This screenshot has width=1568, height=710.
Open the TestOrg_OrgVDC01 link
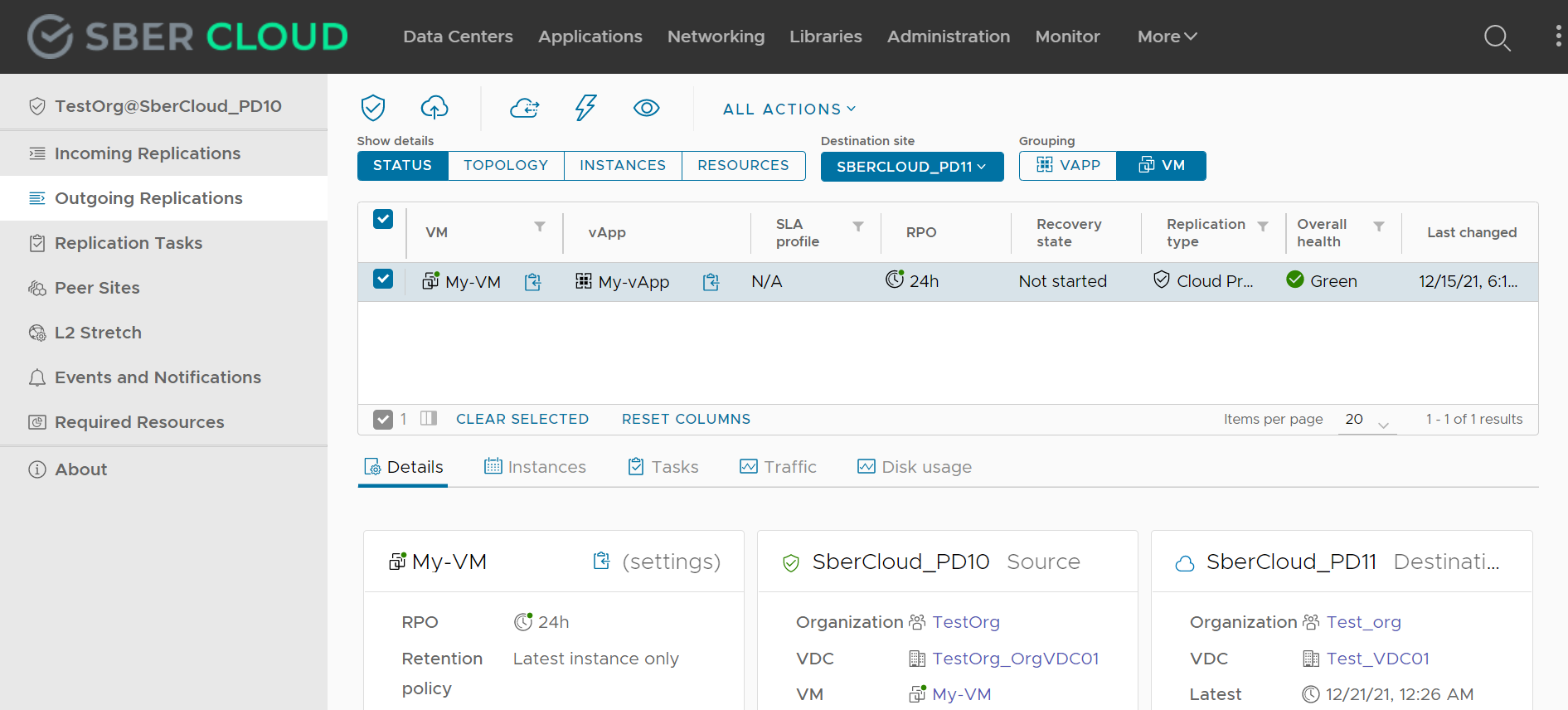(1016, 659)
